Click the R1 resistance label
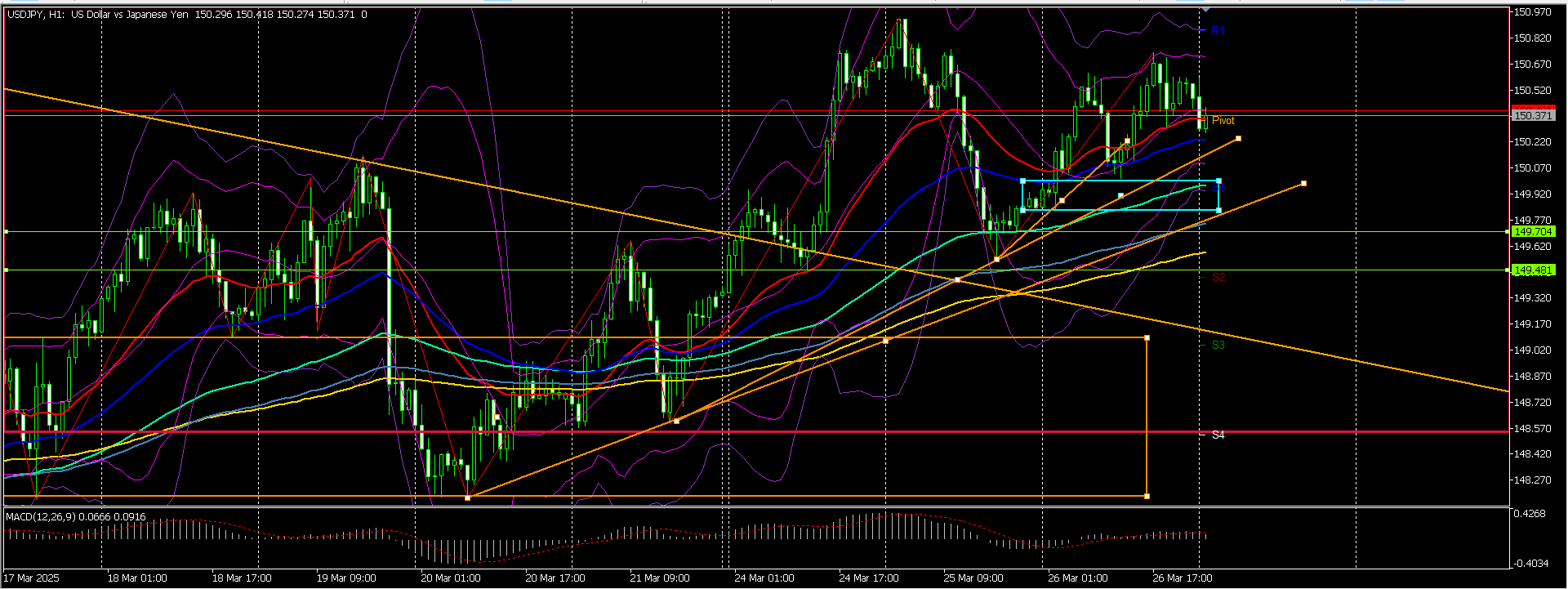1568x589 pixels. pos(1217,31)
